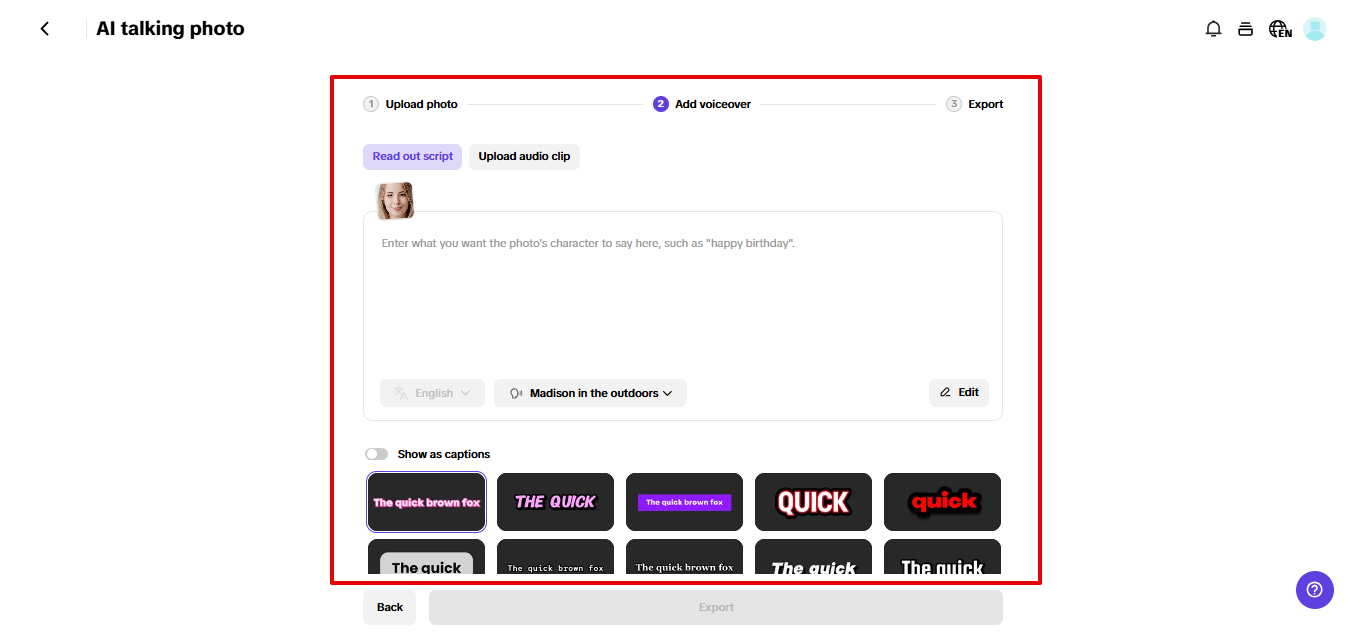
Task: Toggle the Show as captions switch
Action: point(377,454)
